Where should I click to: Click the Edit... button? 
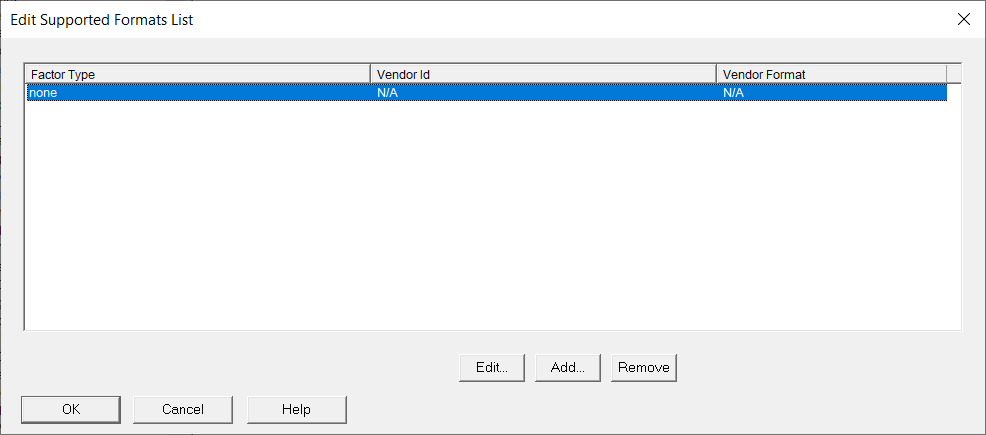[x=492, y=367]
